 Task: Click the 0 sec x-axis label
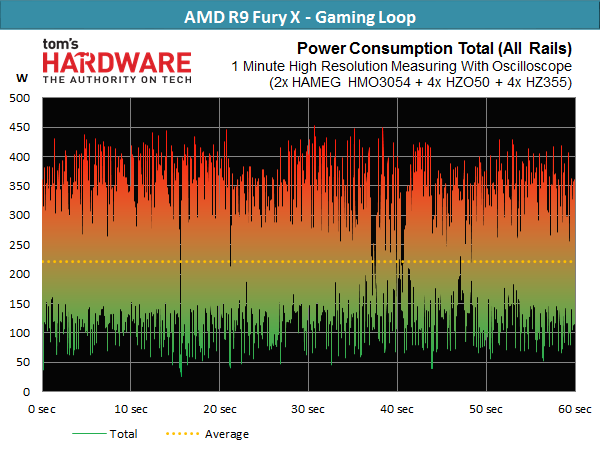[x=42, y=409]
